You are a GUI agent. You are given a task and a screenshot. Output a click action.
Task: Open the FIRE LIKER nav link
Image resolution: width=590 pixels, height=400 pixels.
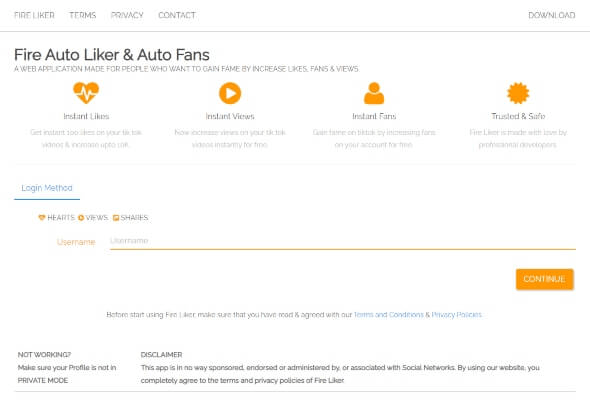click(x=34, y=15)
